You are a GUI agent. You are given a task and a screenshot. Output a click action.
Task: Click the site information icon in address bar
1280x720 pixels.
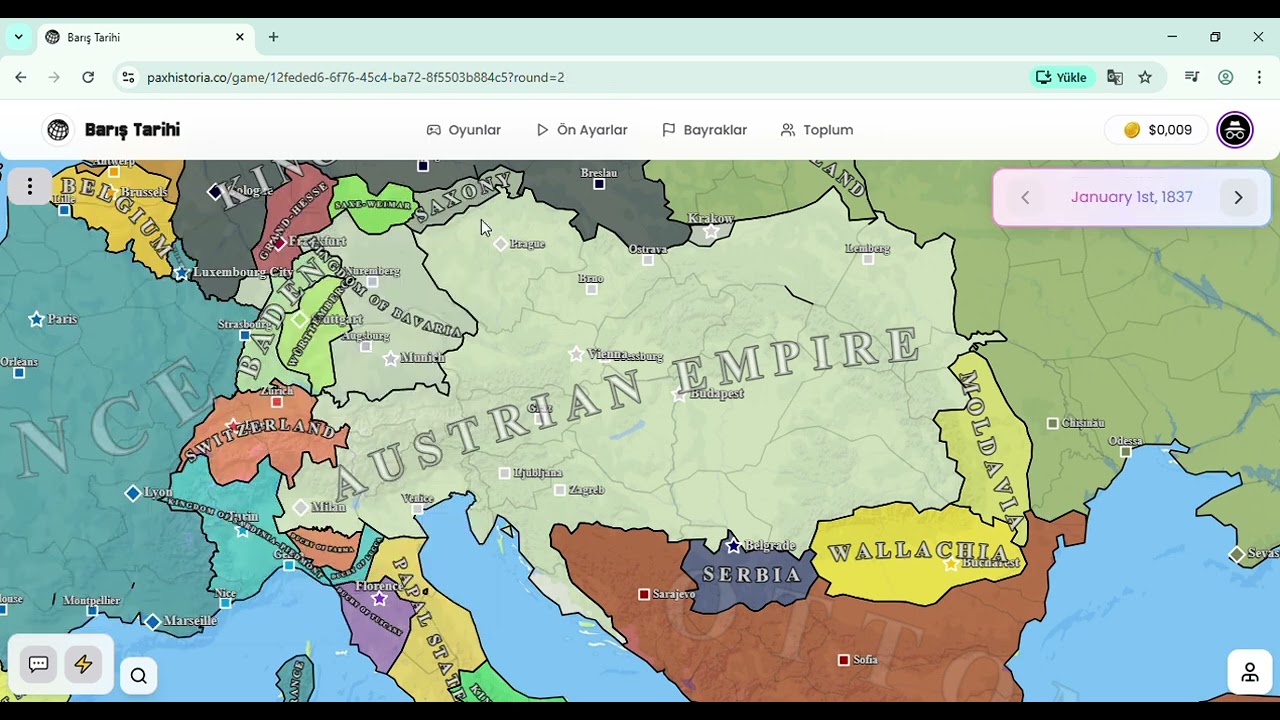127,77
